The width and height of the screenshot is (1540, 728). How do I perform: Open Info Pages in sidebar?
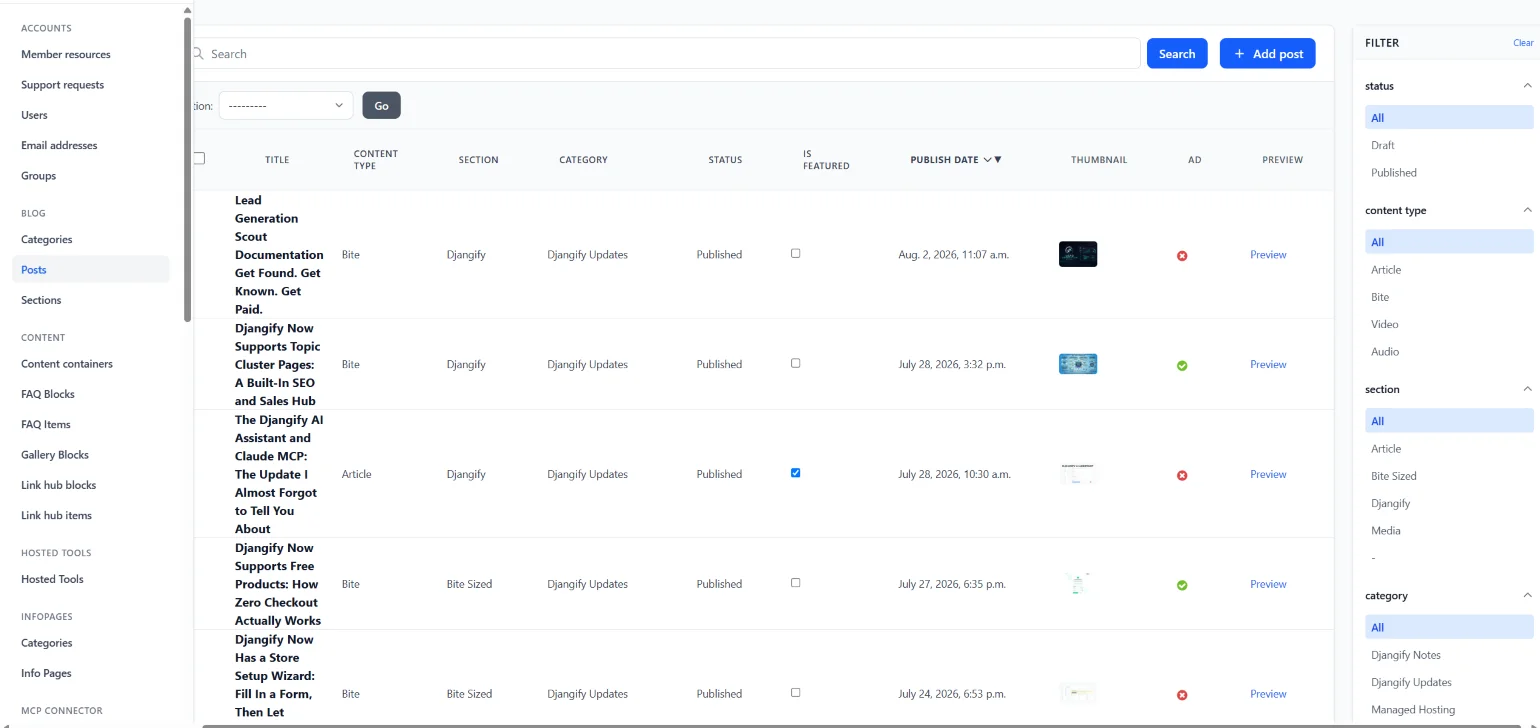[x=46, y=673]
